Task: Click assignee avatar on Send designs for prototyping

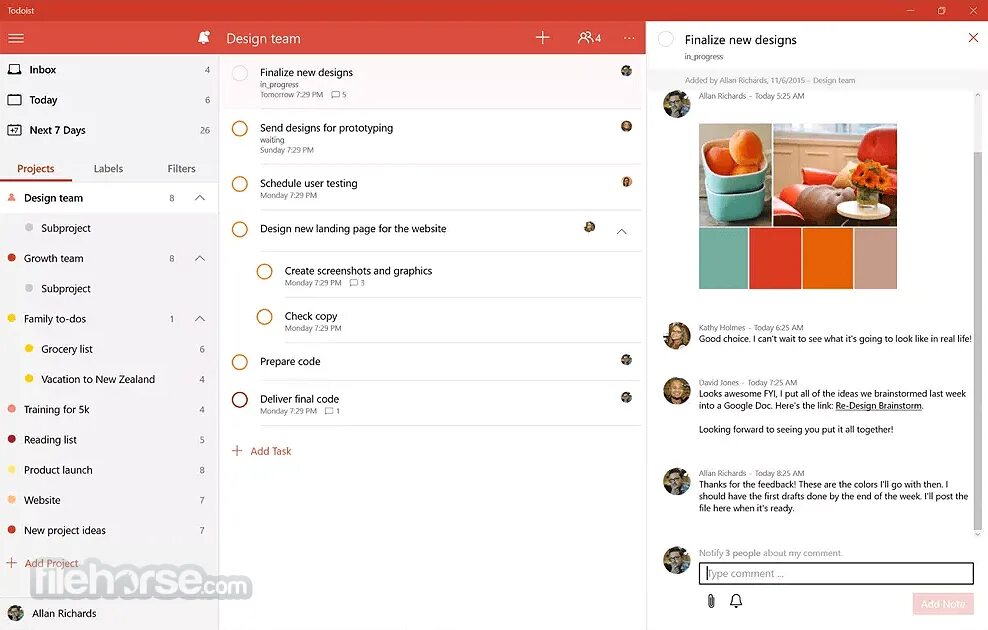Action: (626, 126)
